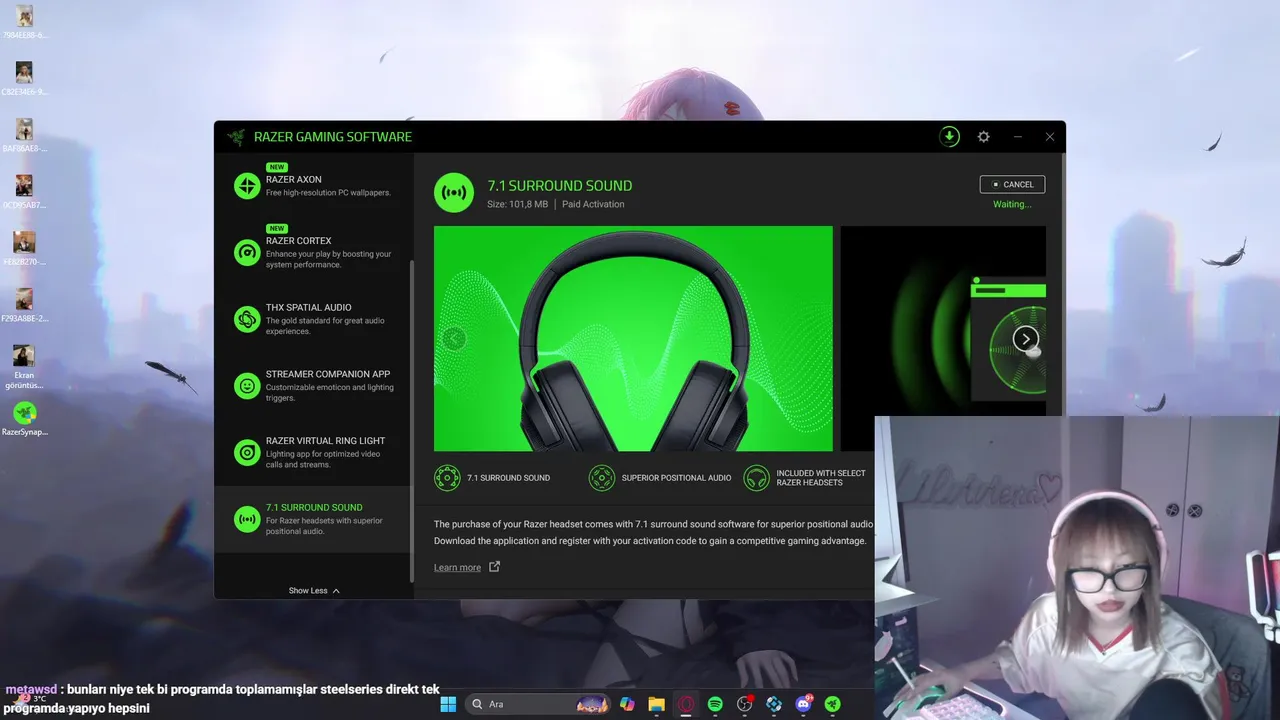The image size is (1280, 720).
Task: Click the headphones preview image
Action: click(633, 338)
